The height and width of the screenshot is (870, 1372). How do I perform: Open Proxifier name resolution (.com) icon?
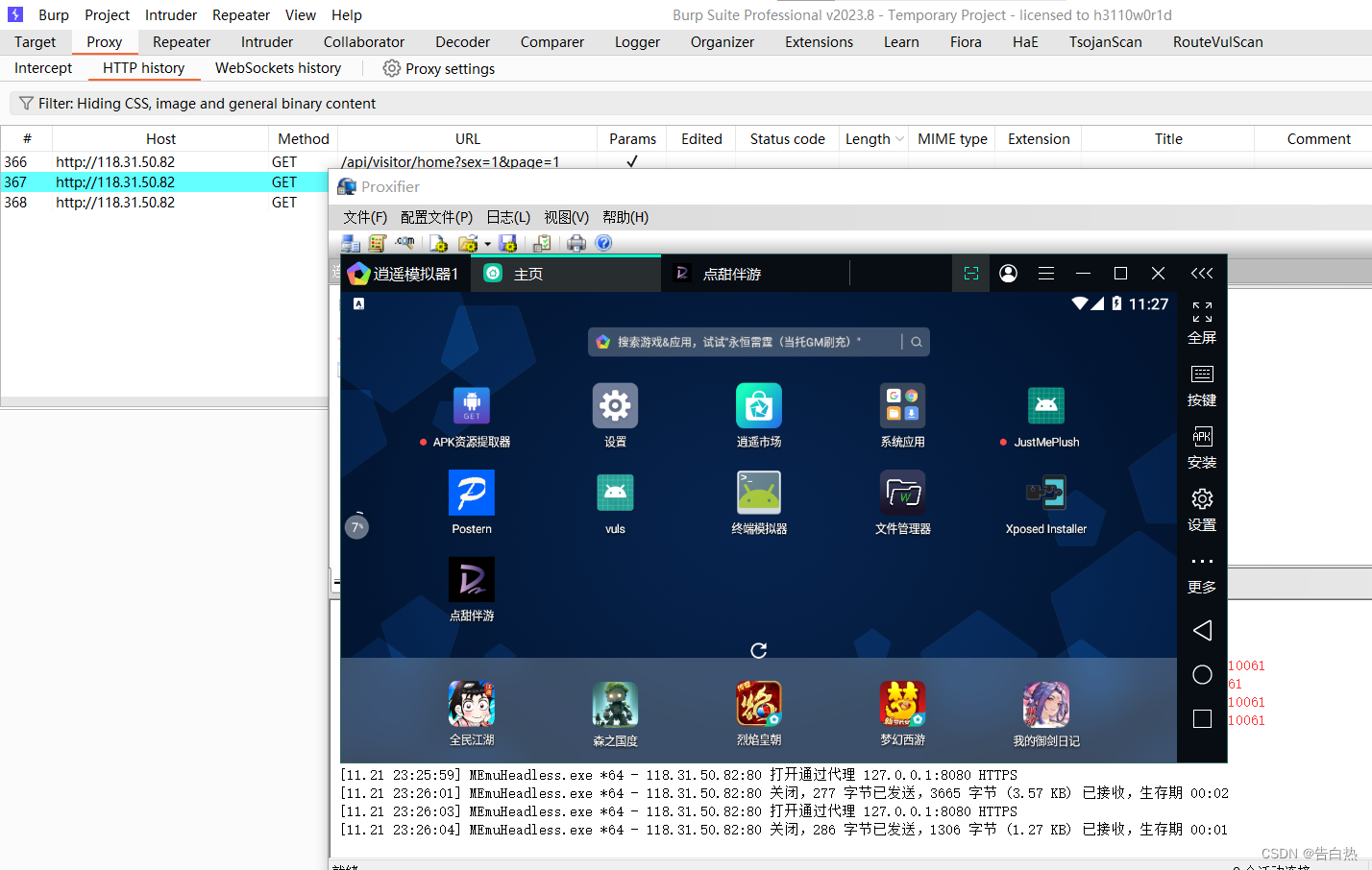[405, 244]
